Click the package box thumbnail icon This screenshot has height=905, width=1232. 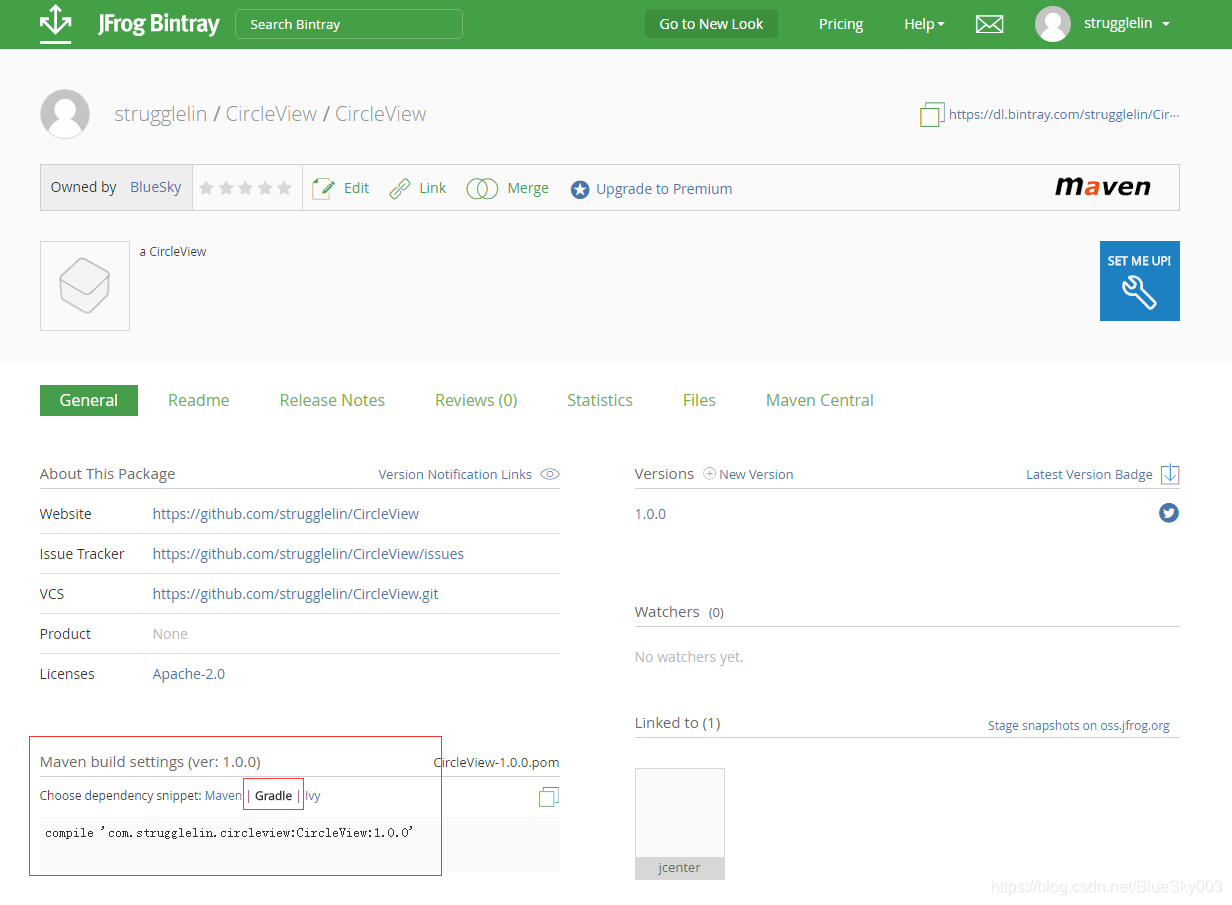click(85, 286)
